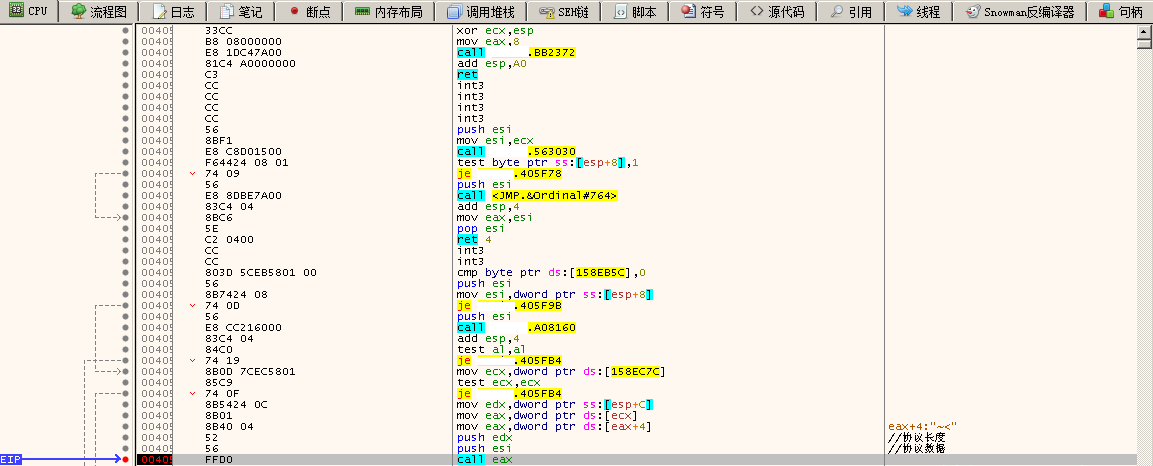Select 'cmp byte ptr ds:[158EB5C],0' instruction
Image resolution: width=1153 pixels, height=466 pixels.
tap(550, 273)
